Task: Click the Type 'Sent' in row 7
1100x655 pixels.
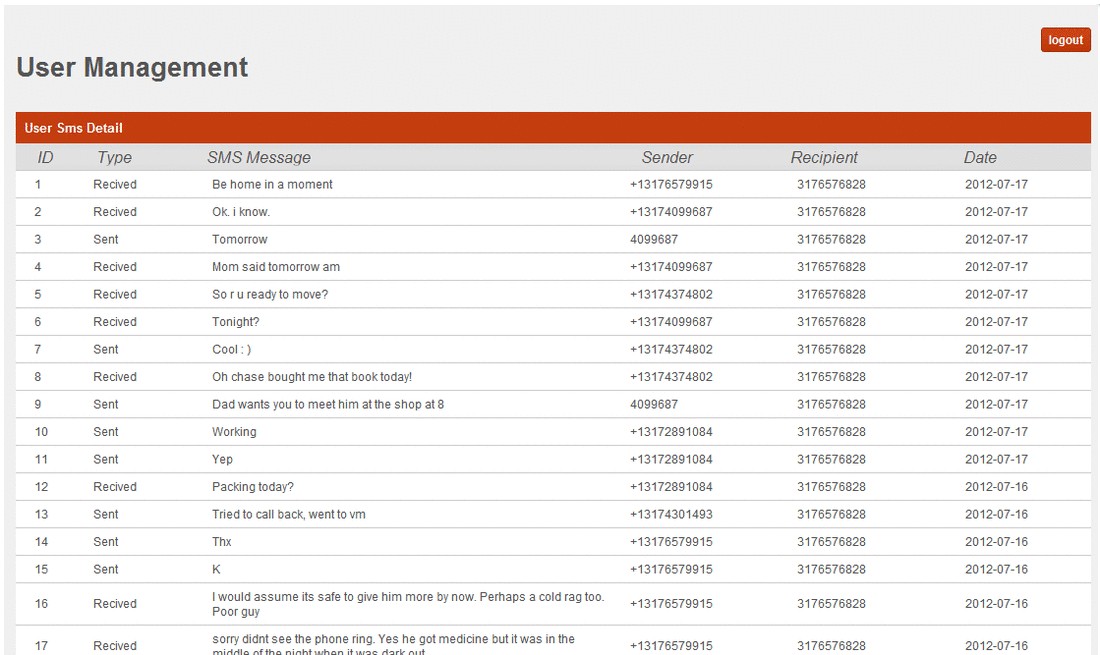Action: point(106,349)
